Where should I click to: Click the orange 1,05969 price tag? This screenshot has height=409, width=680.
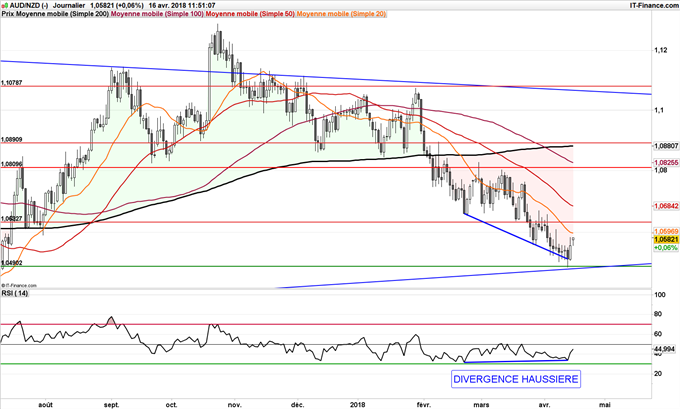(666, 232)
